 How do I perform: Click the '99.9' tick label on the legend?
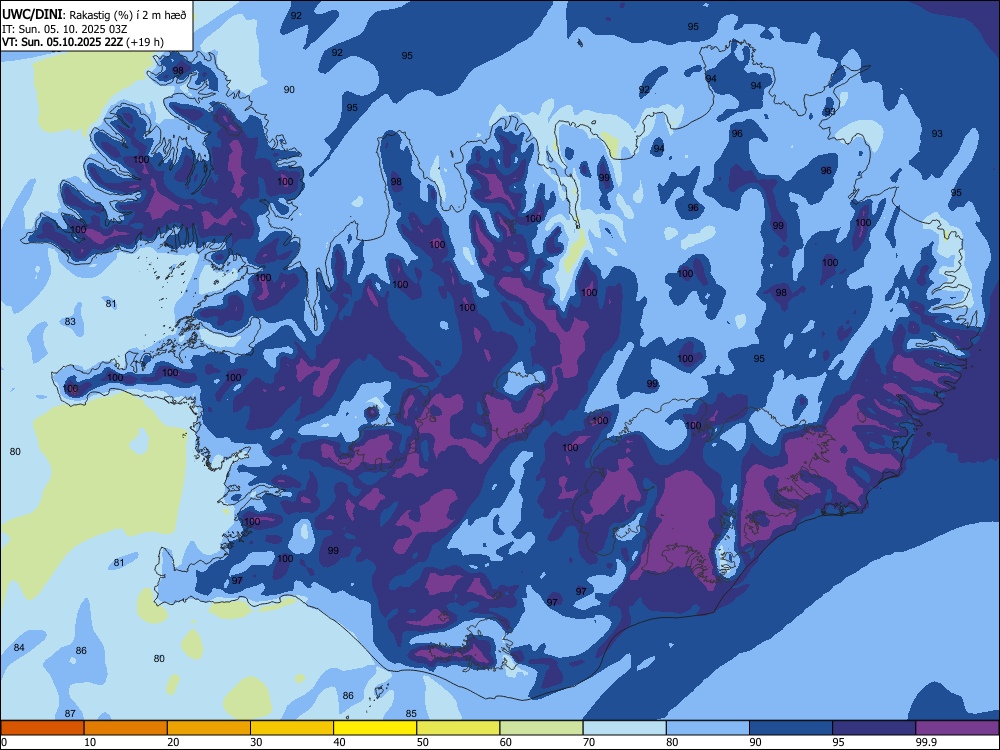tap(926, 742)
